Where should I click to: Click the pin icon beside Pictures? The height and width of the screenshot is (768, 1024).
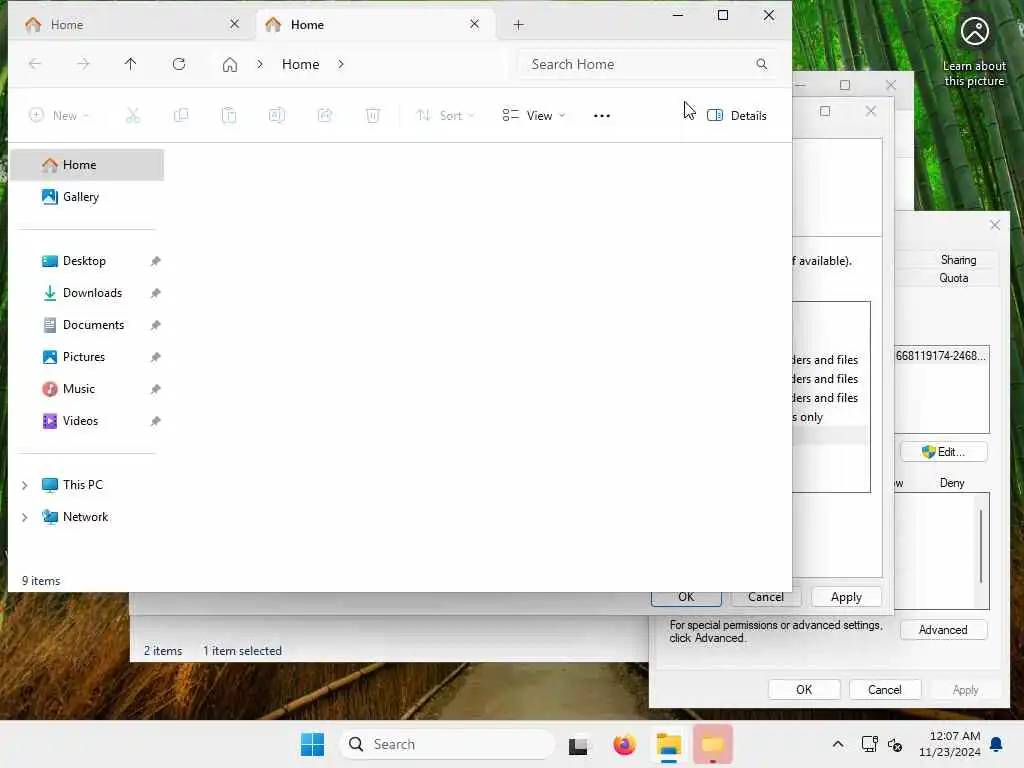pos(155,357)
